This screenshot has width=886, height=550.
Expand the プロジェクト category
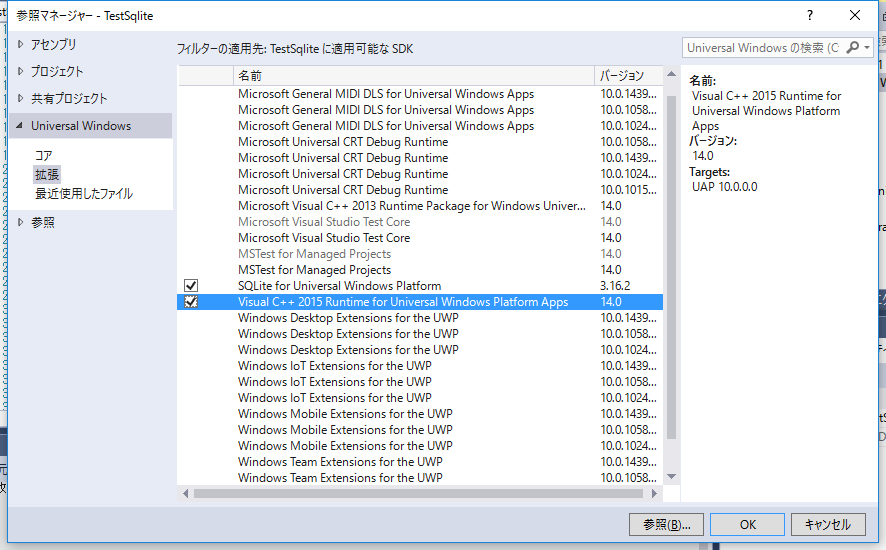(20, 71)
